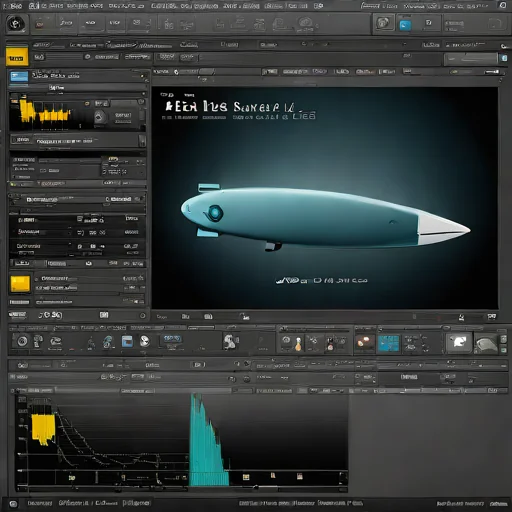The width and height of the screenshot is (512, 512).
Task: Expand the collapsed section header in left panel
Action: 78,199
